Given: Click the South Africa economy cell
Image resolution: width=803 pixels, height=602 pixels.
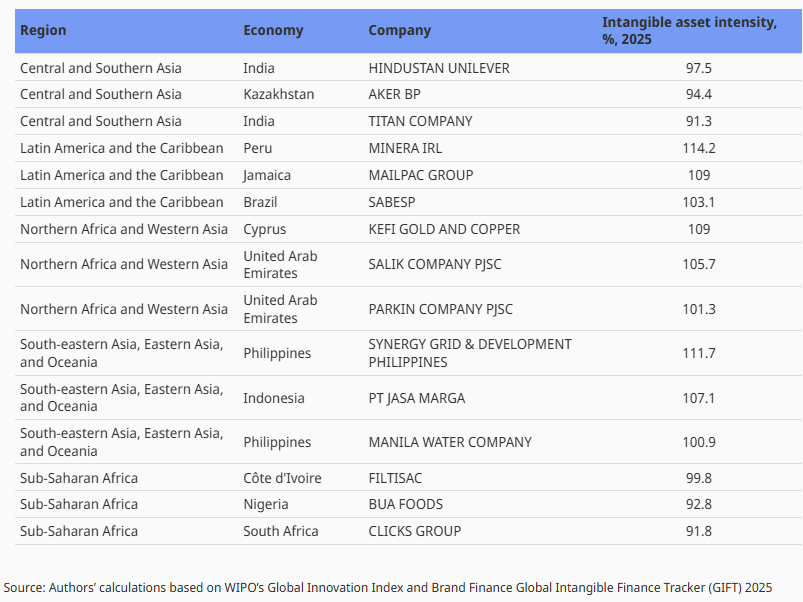Looking at the screenshot, I should pos(281,531).
